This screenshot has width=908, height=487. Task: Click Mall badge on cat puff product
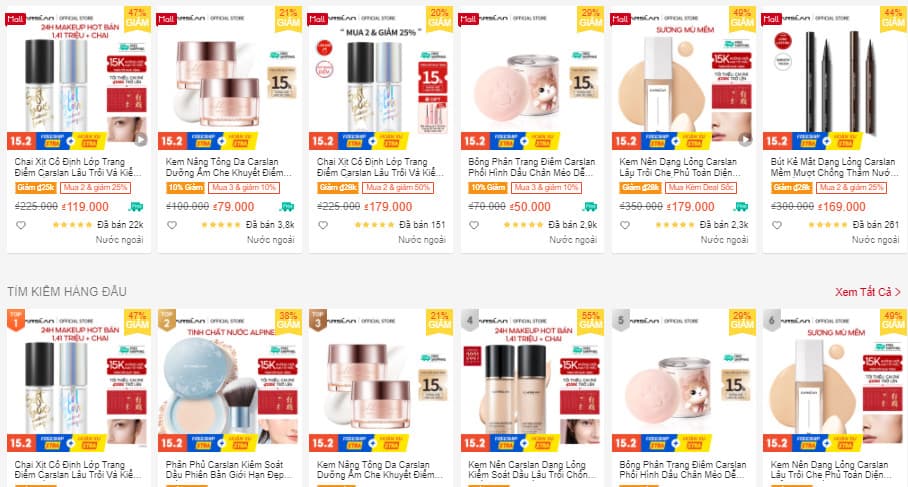469,19
